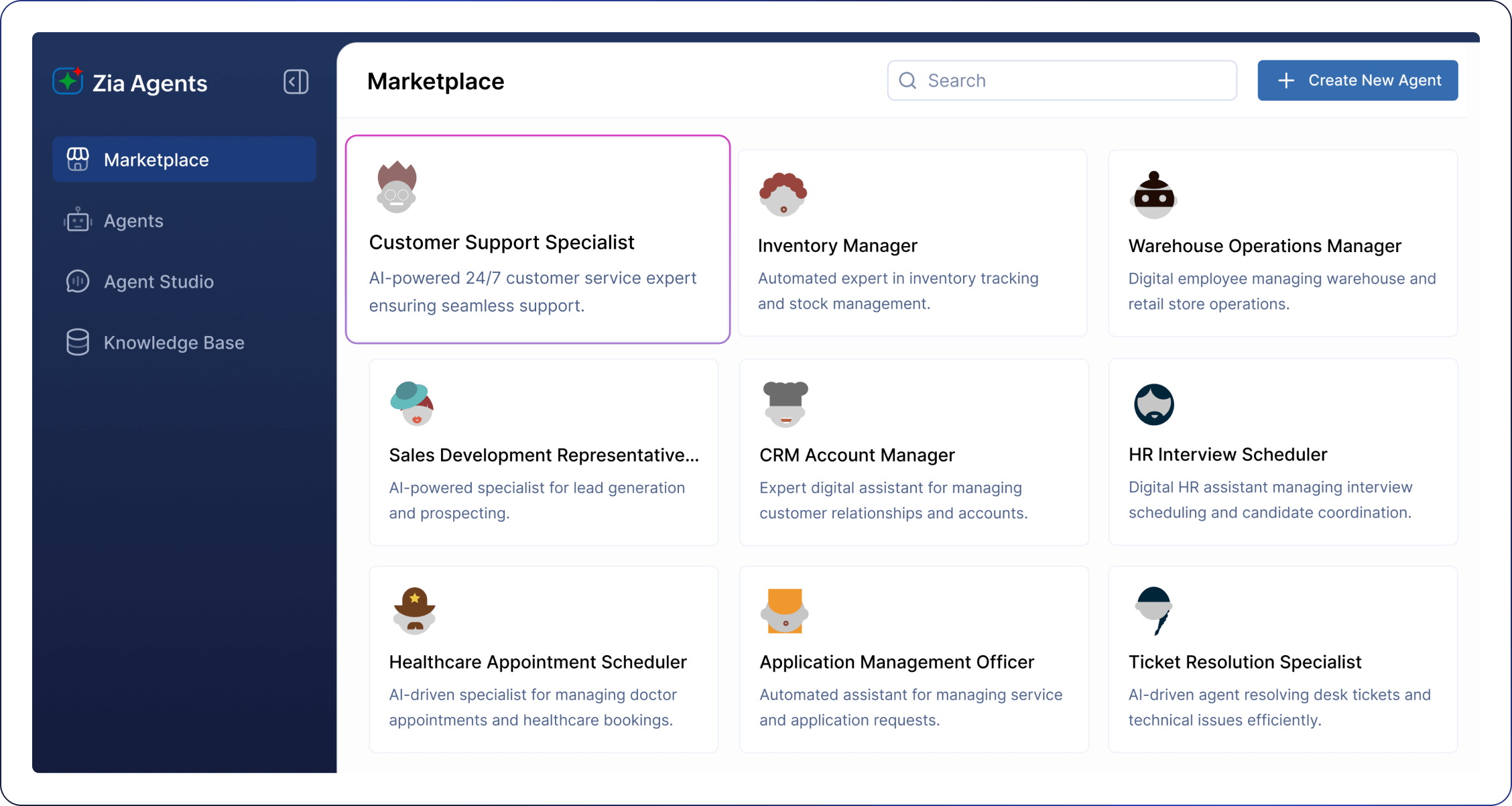This screenshot has width=1512, height=806.
Task: Click the Sales Development Representative avatar
Action: coord(412,404)
